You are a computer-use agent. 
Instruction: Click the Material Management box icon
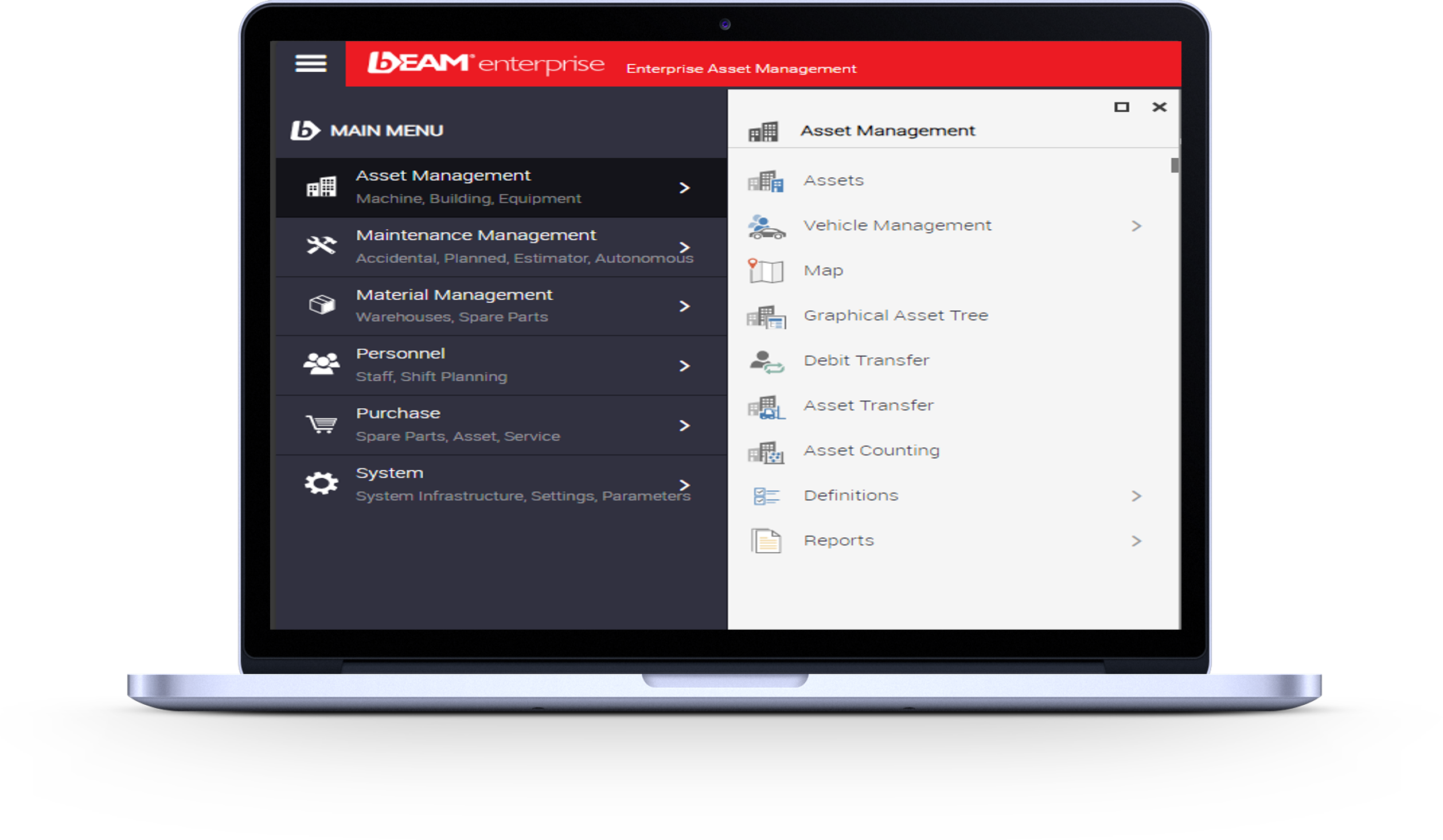click(322, 304)
